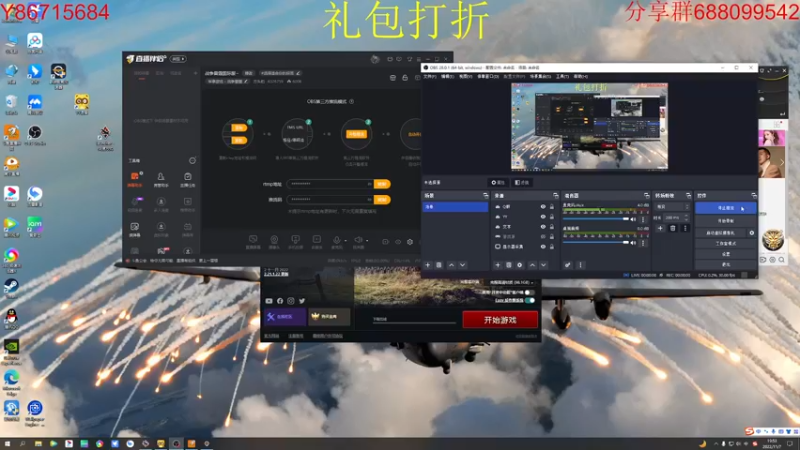Open the Scene Collection menu in OBS

click(x=540, y=77)
